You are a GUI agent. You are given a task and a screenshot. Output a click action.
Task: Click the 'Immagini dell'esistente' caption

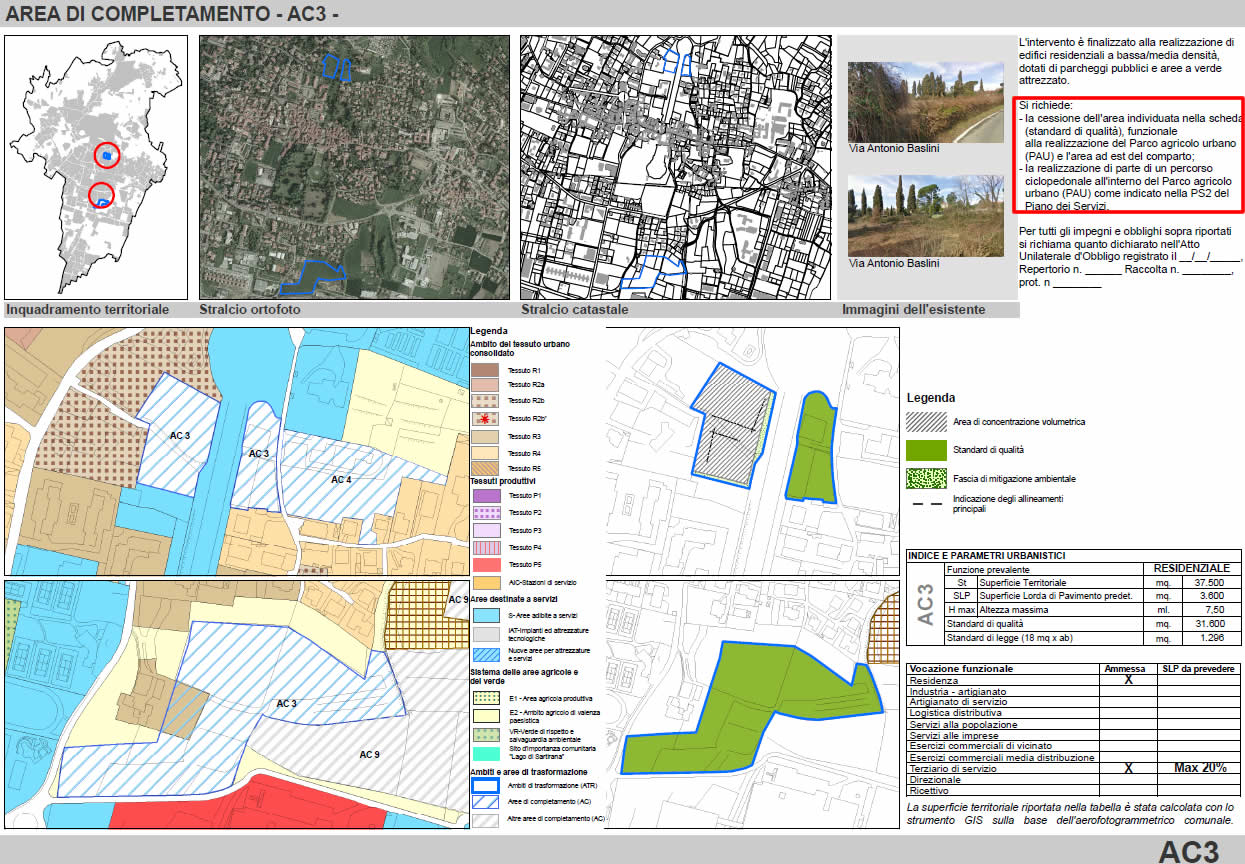[913, 310]
